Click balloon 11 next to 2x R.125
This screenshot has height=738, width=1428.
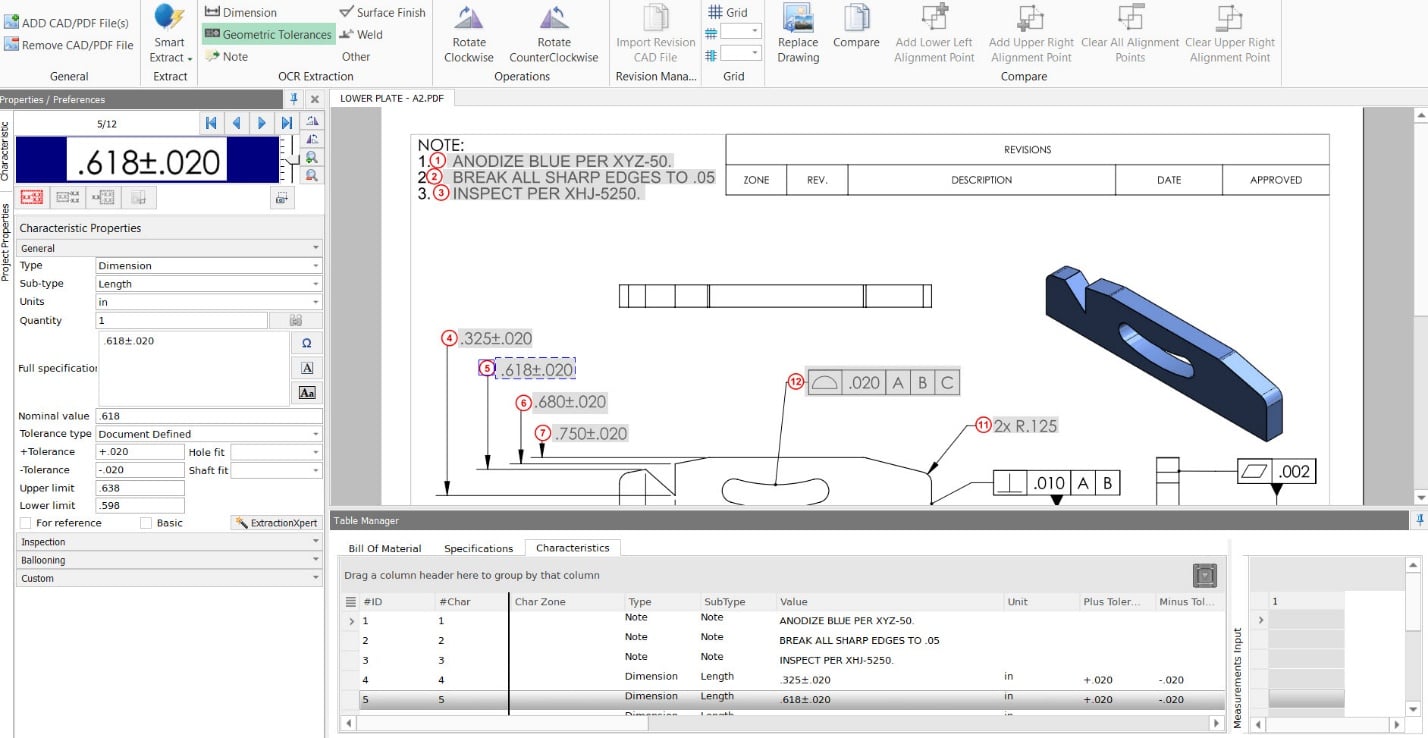click(x=983, y=425)
